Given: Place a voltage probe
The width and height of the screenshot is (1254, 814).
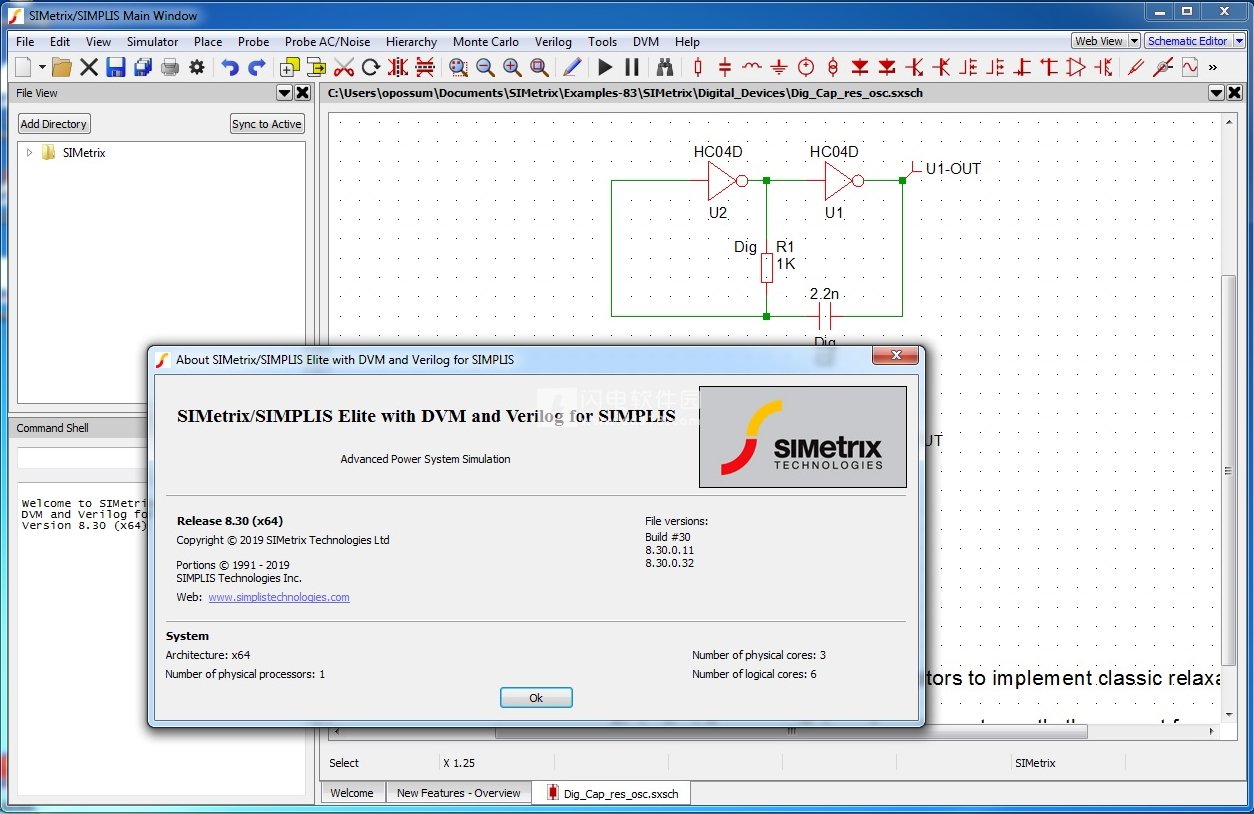Looking at the screenshot, I should (x=1136, y=67).
